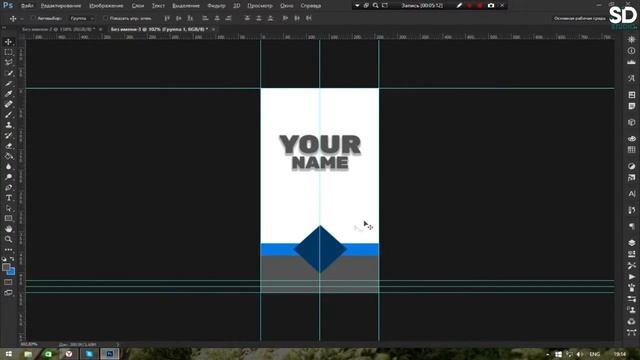Viewport: 640px width, 360px height.
Task: Open the Adjustments panel icon
Action: click(x=631, y=166)
